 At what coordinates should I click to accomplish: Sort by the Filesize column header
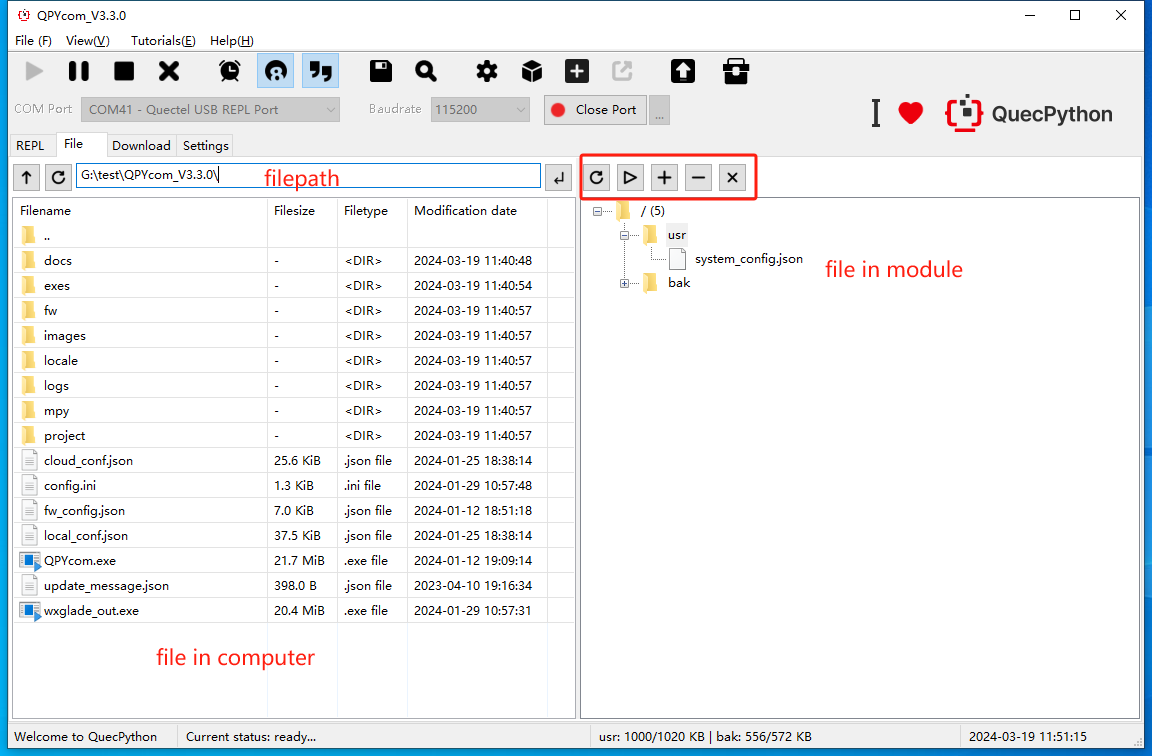click(x=303, y=211)
